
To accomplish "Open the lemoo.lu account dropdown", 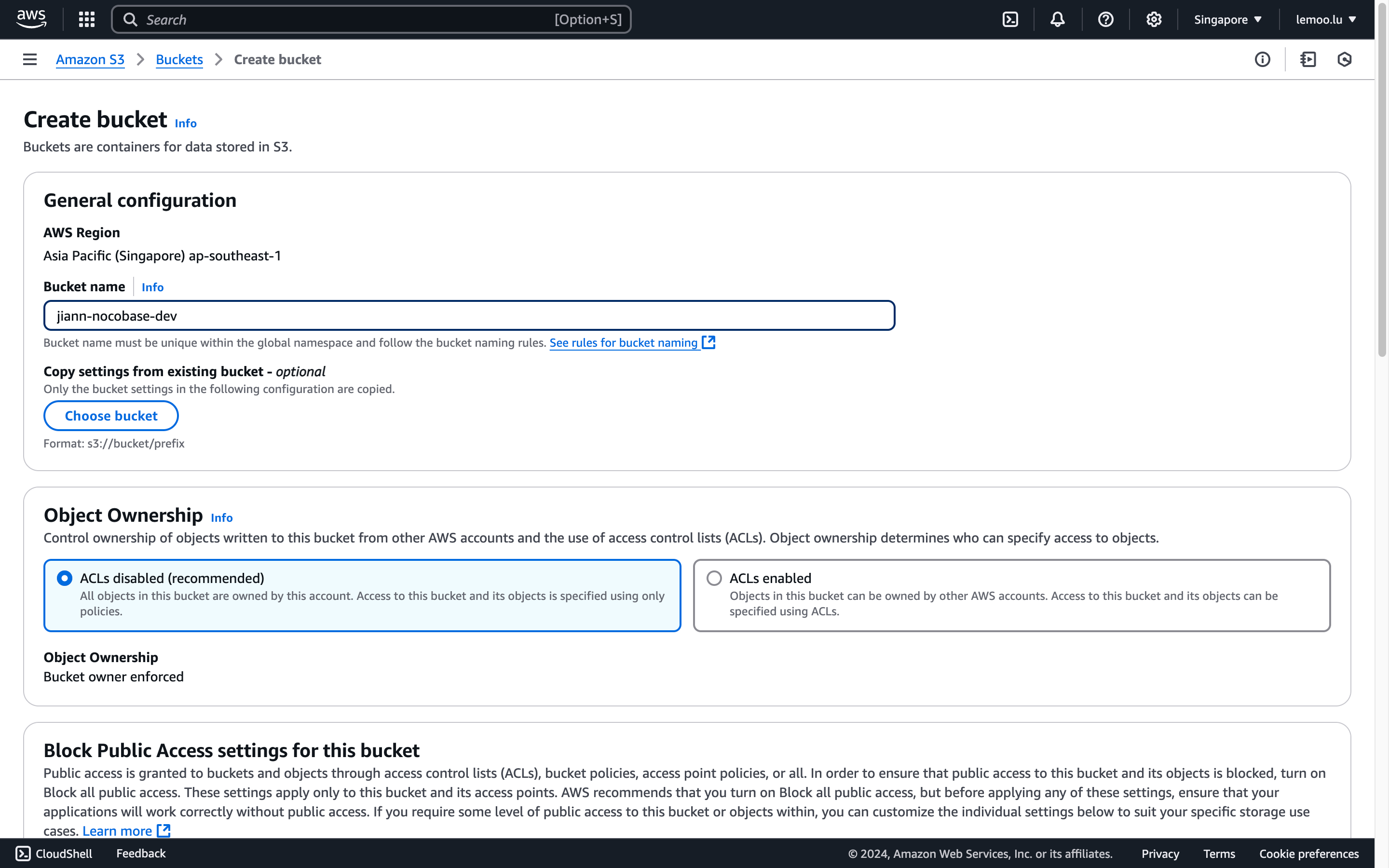I will (x=1326, y=19).
